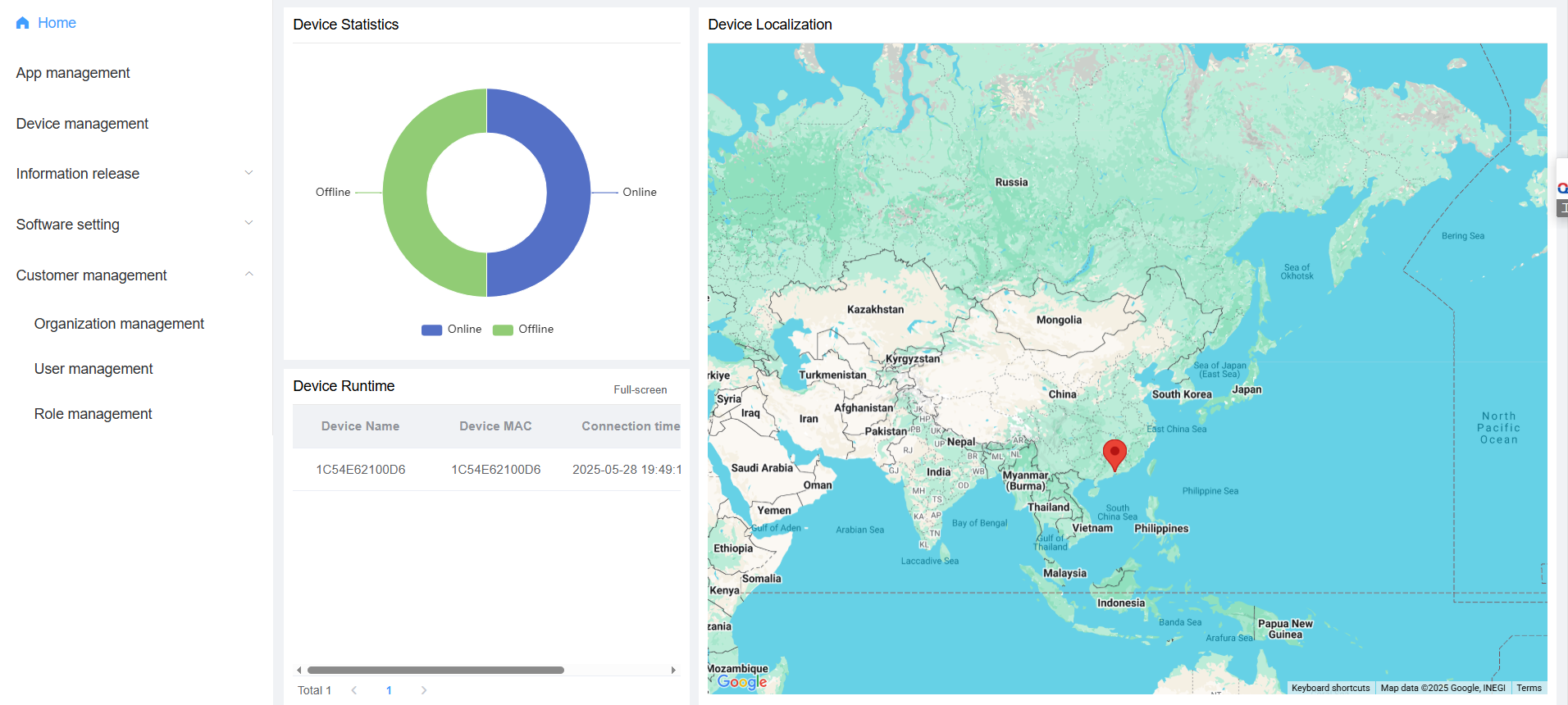Click the red device location pin
Screen dimensions: 1568x705
(x=1114, y=453)
